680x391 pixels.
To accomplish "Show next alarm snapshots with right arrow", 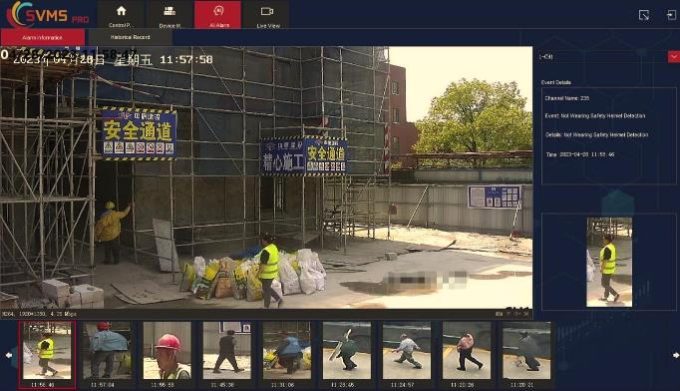I will coord(676,355).
